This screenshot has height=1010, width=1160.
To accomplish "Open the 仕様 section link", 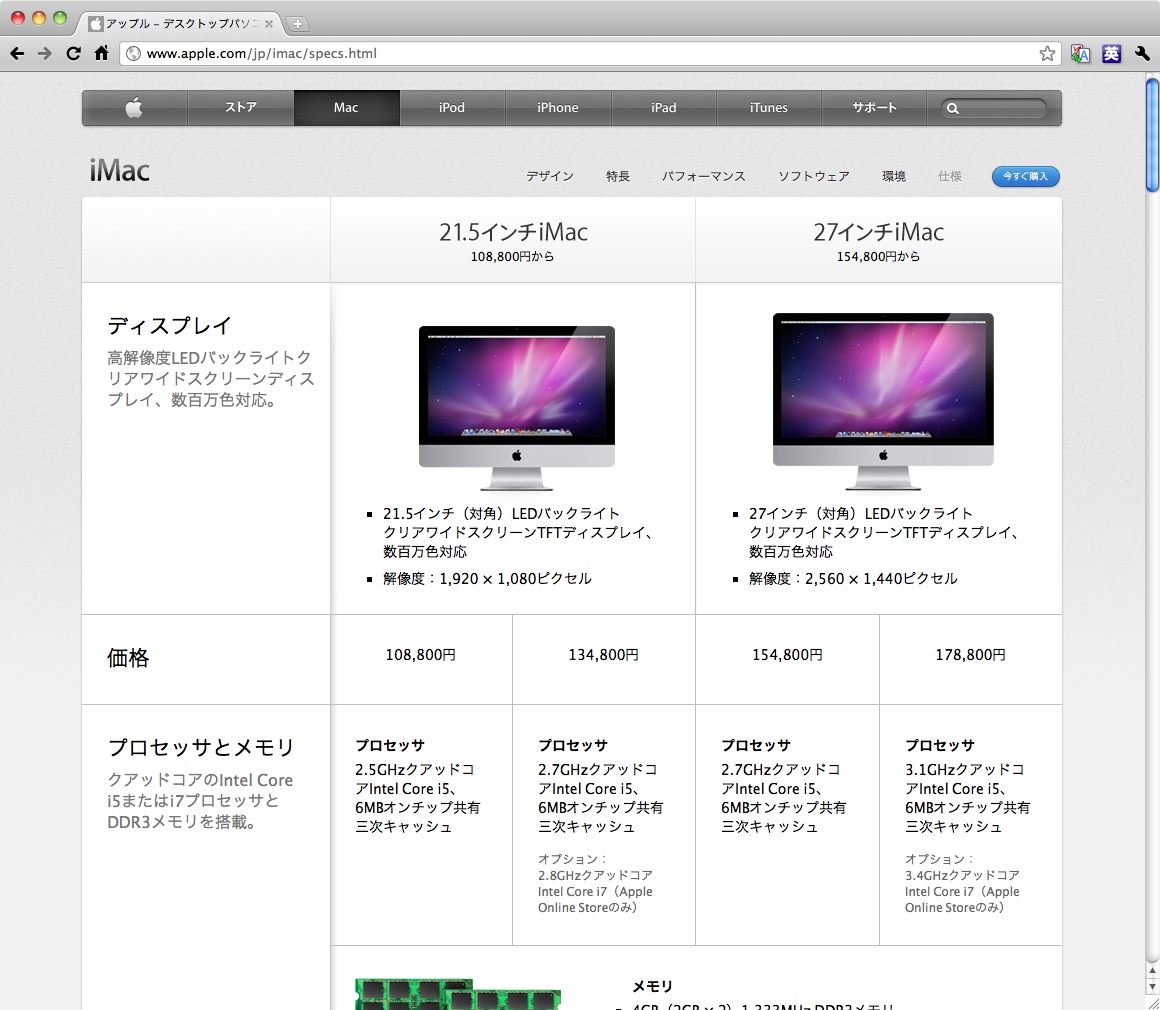I will coord(950,176).
